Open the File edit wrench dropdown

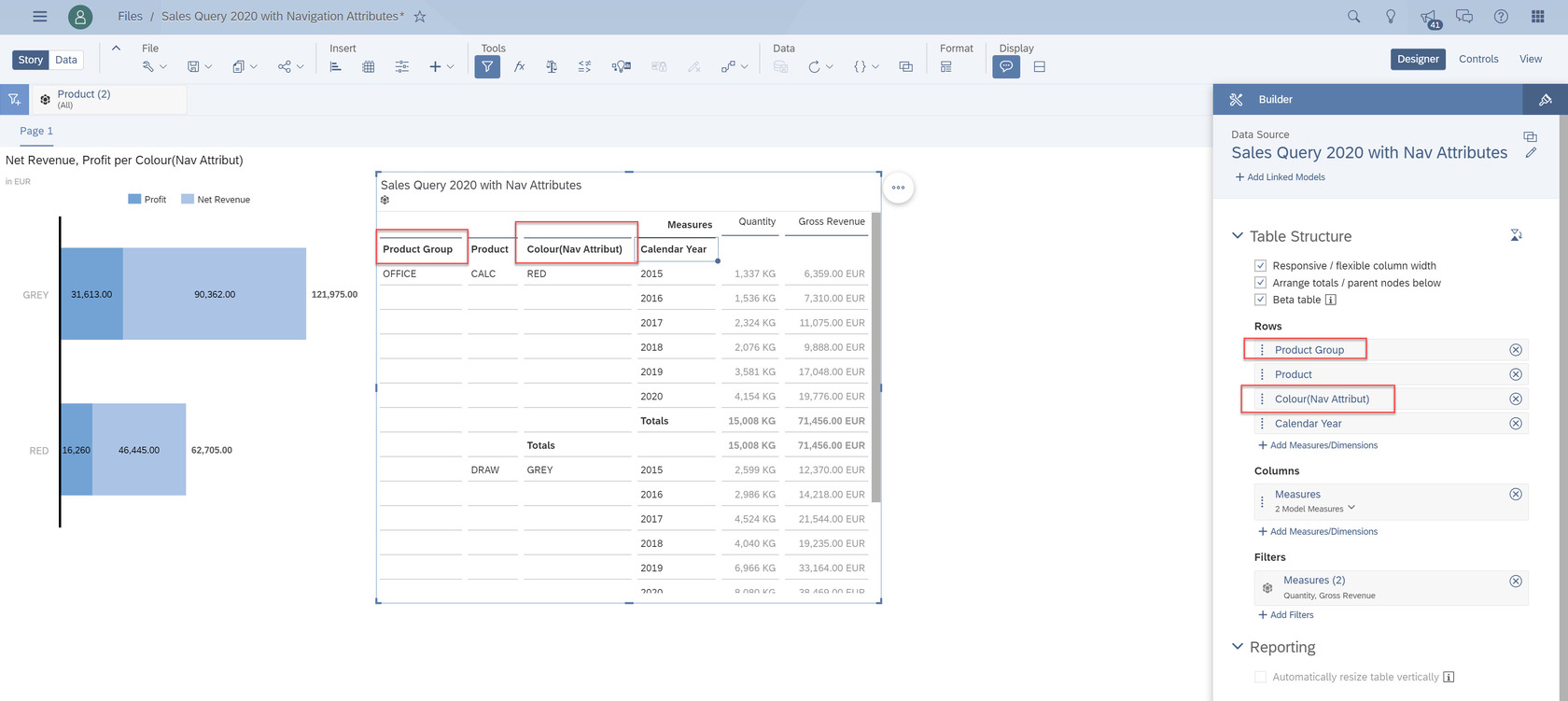[154, 66]
